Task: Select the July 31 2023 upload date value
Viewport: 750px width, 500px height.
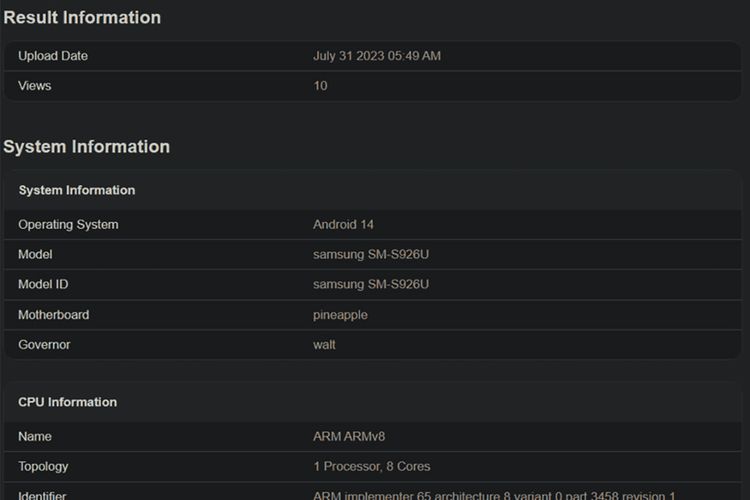Action: [x=377, y=56]
